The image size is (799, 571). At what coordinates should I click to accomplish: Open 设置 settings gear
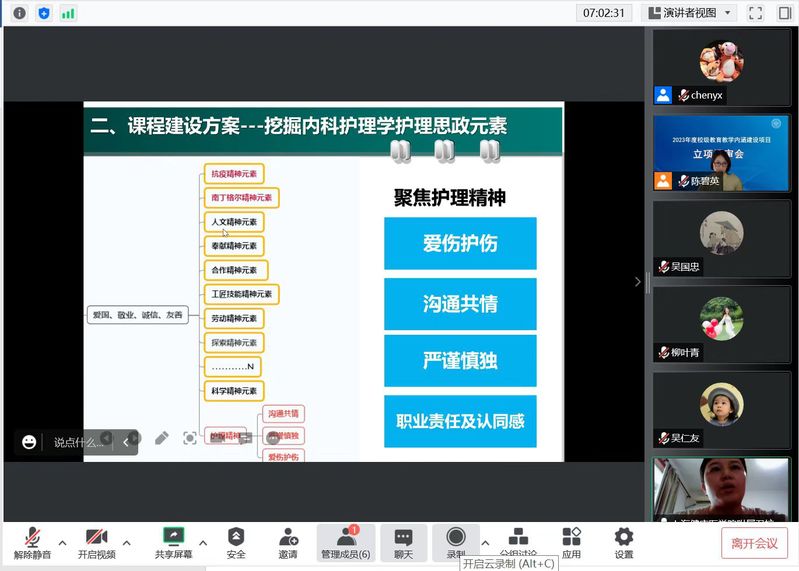[x=624, y=543]
